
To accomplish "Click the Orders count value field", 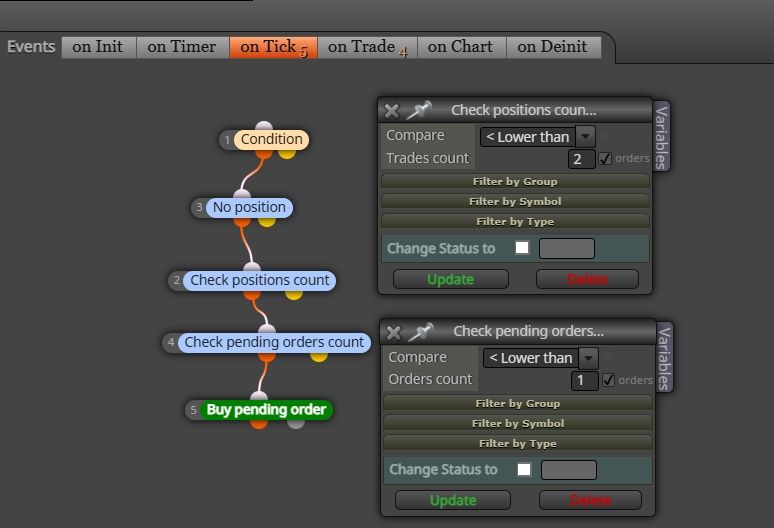I will pos(584,380).
